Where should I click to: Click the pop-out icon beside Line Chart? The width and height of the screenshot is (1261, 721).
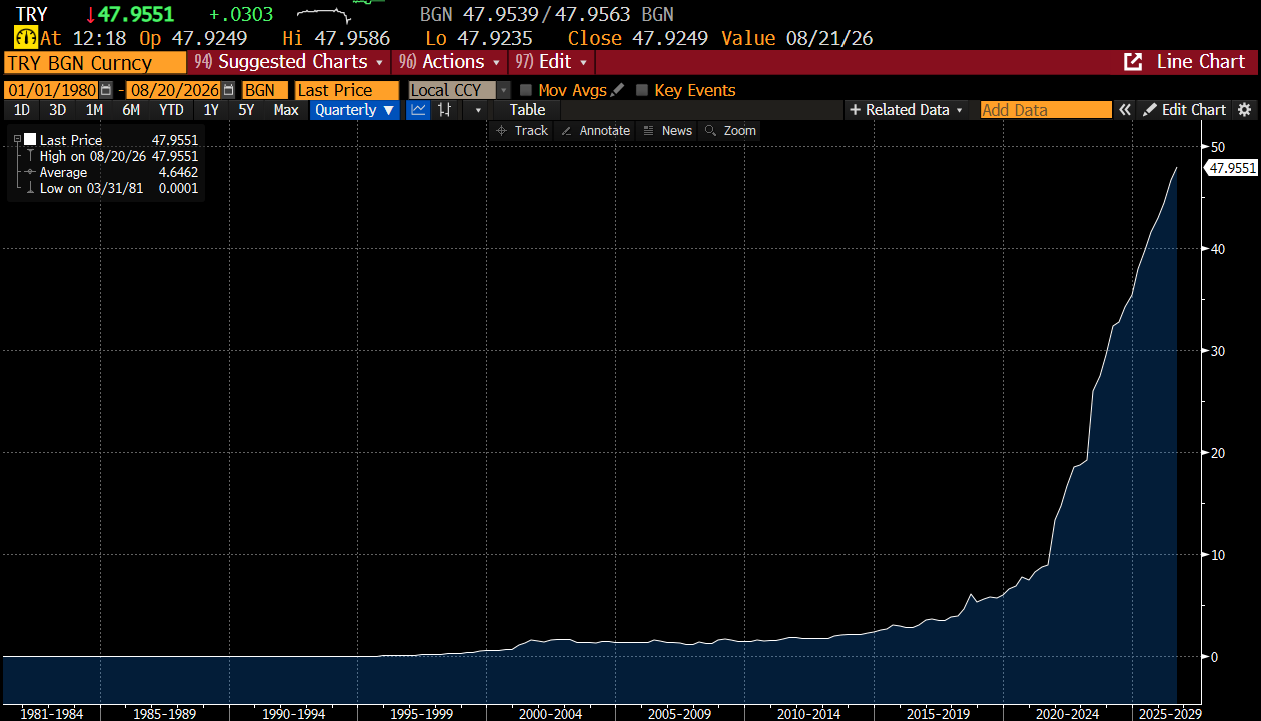point(1133,62)
